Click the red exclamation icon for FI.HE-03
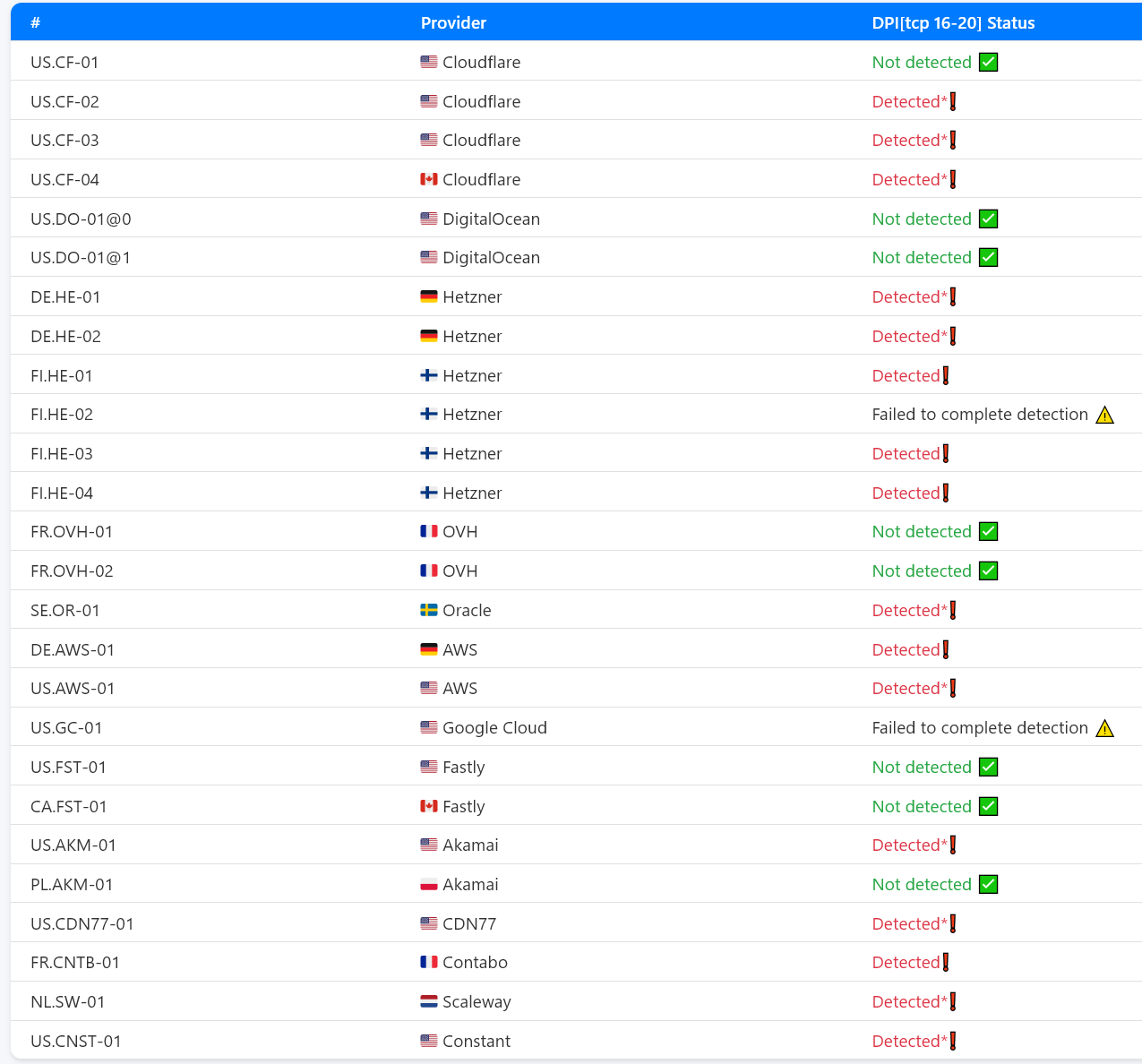This screenshot has height=1064, width=1142. [945, 453]
